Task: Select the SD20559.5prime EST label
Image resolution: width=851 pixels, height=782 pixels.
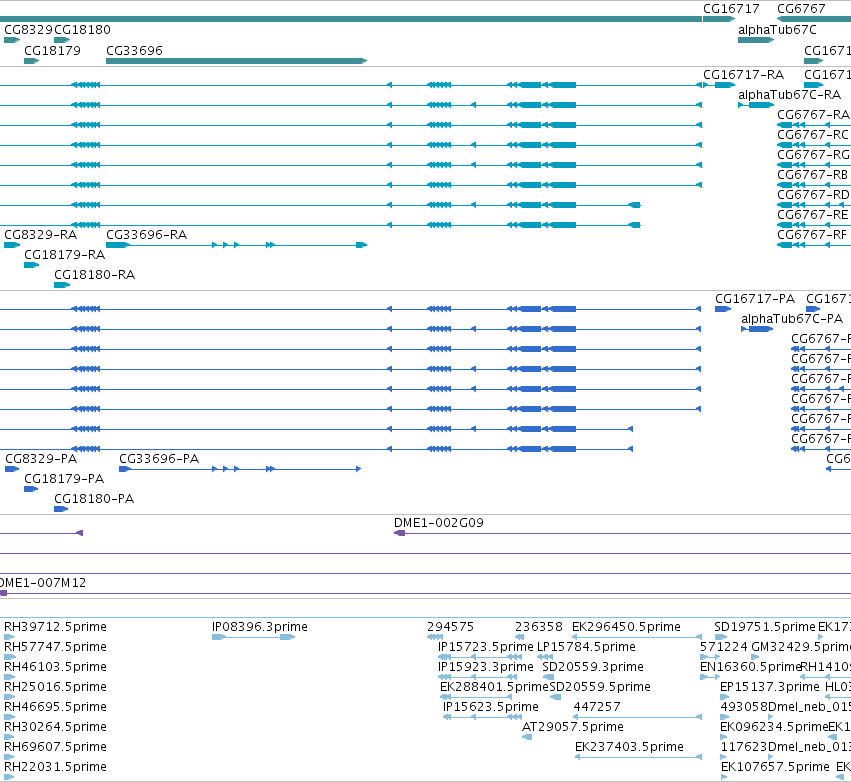Action: click(600, 686)
